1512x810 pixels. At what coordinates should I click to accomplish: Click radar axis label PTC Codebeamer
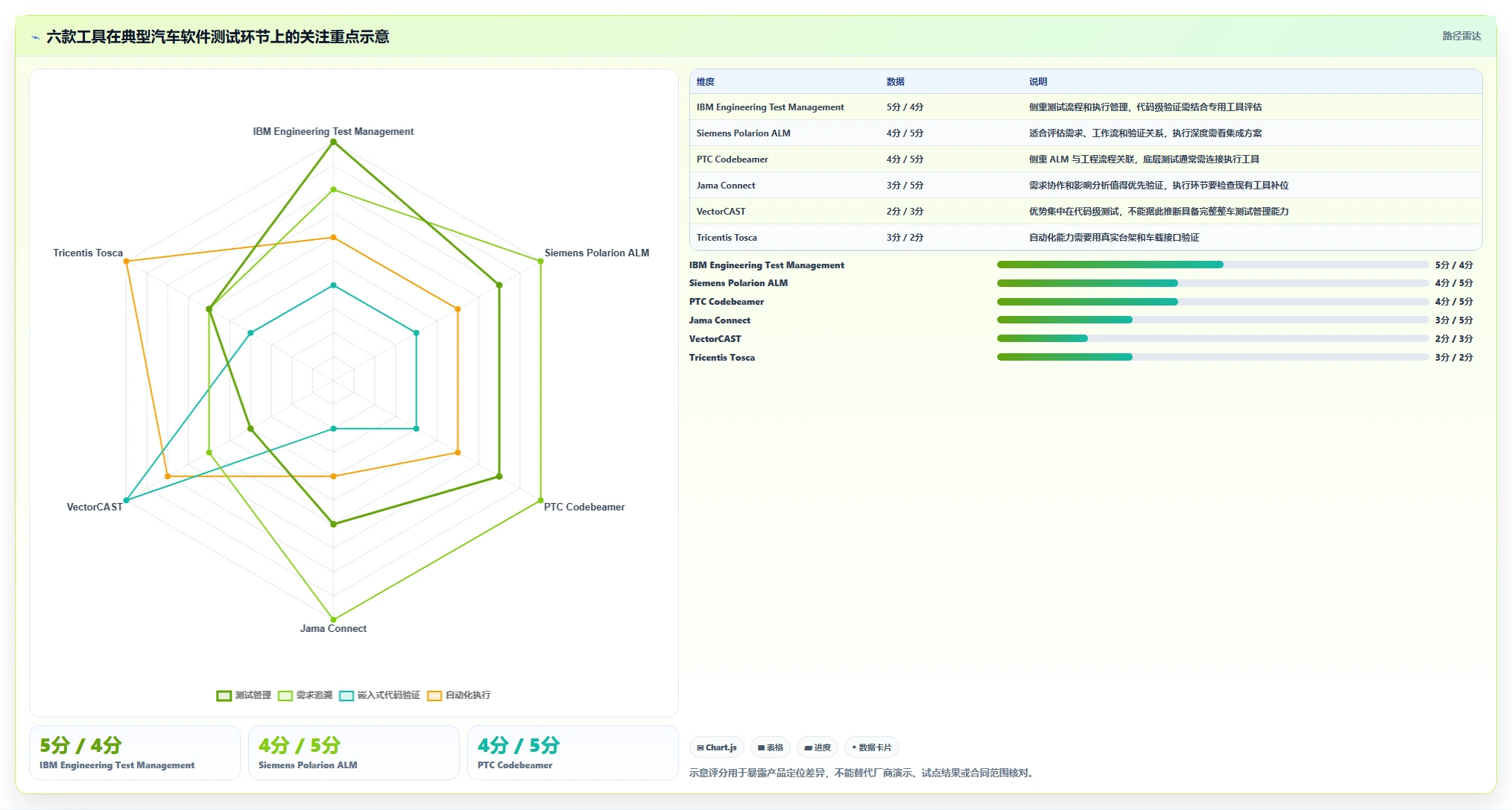coord(584,507)
